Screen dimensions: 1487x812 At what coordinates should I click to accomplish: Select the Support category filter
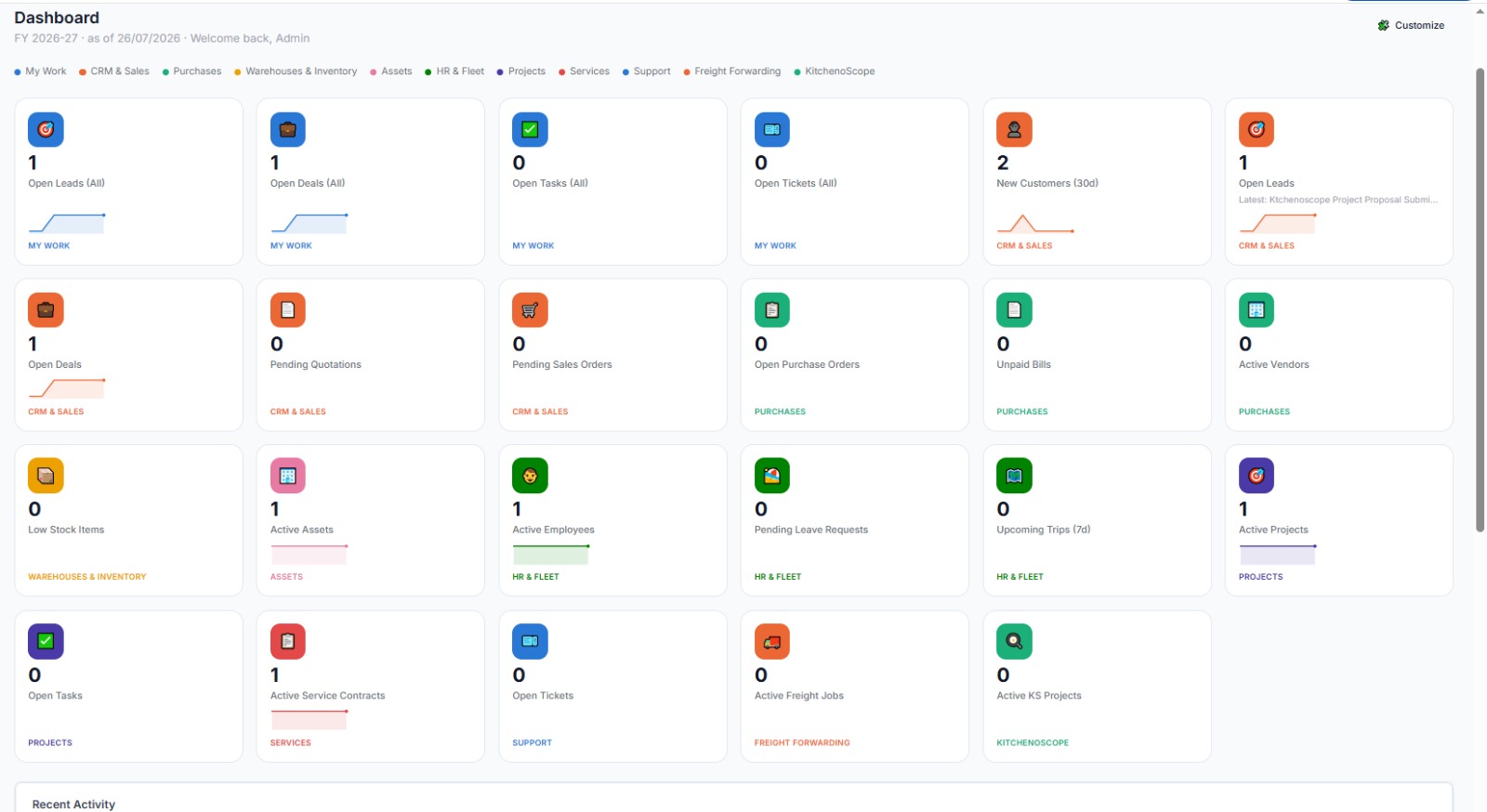tap(647, 72)
